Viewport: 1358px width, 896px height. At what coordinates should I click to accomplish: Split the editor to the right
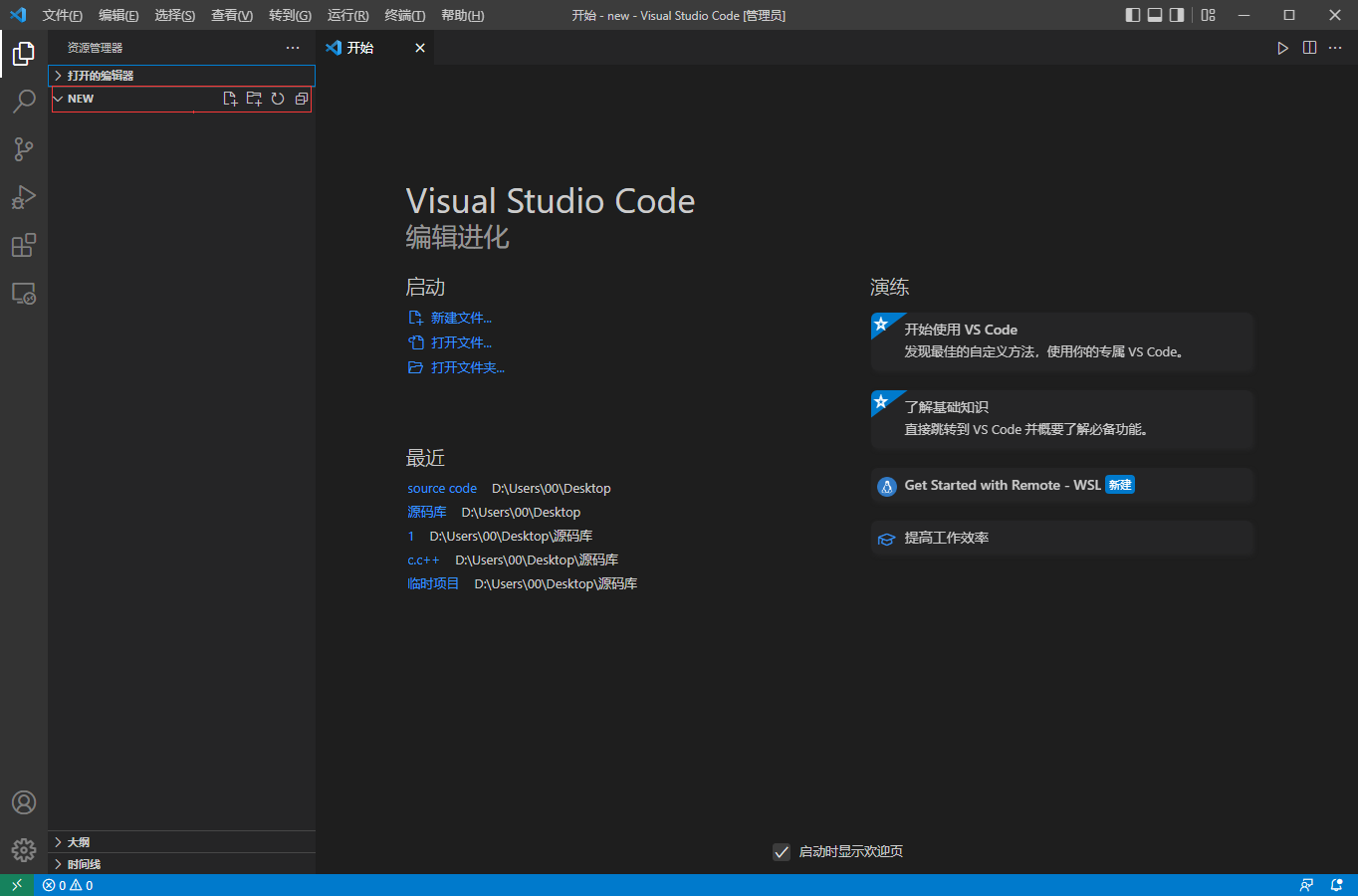(x=1309, y=48)
